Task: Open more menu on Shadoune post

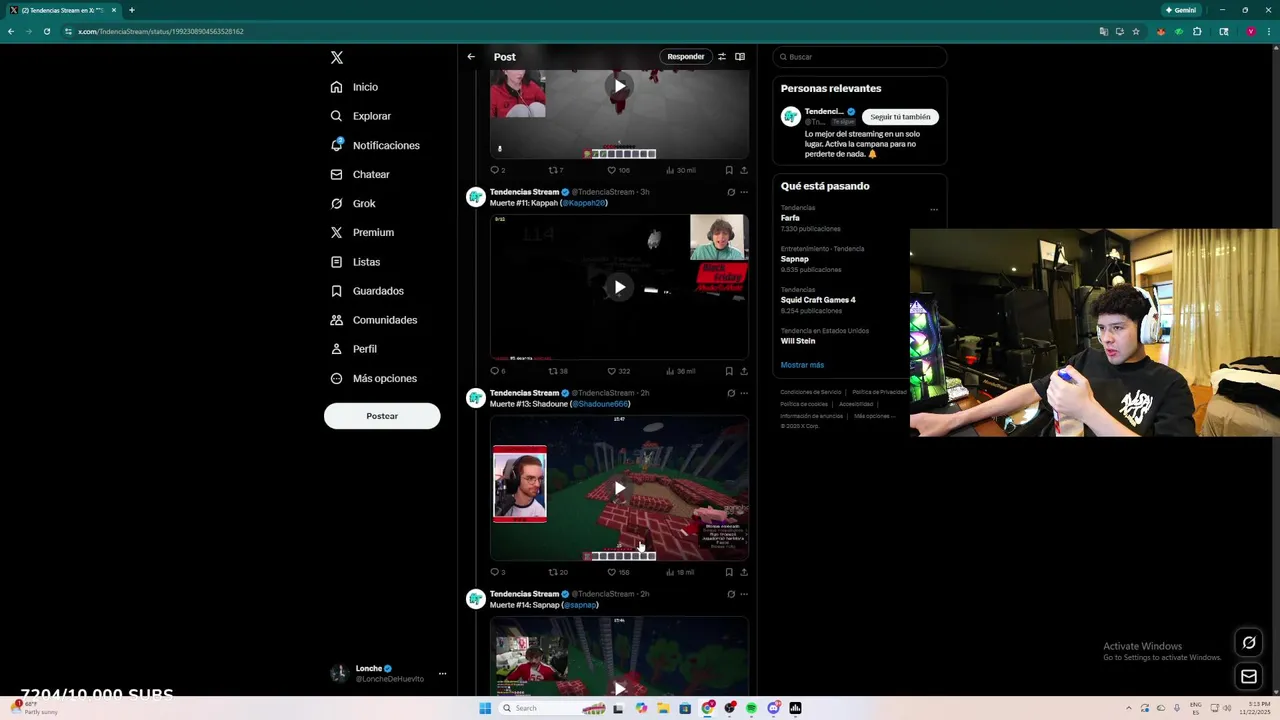Action: [743, 393]
